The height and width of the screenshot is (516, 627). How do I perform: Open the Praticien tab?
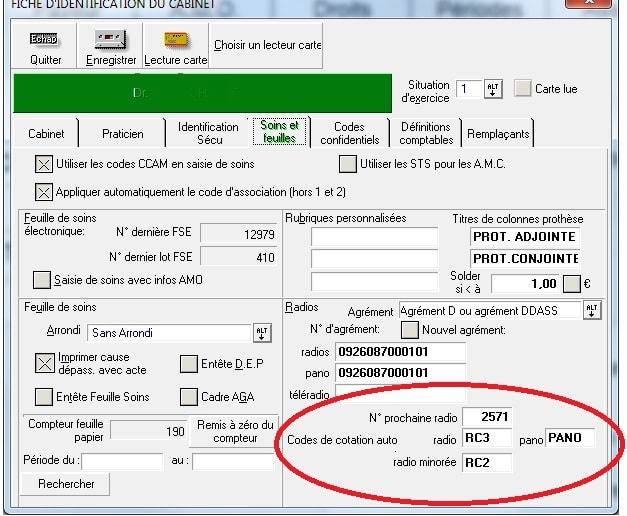coord(122,133)
